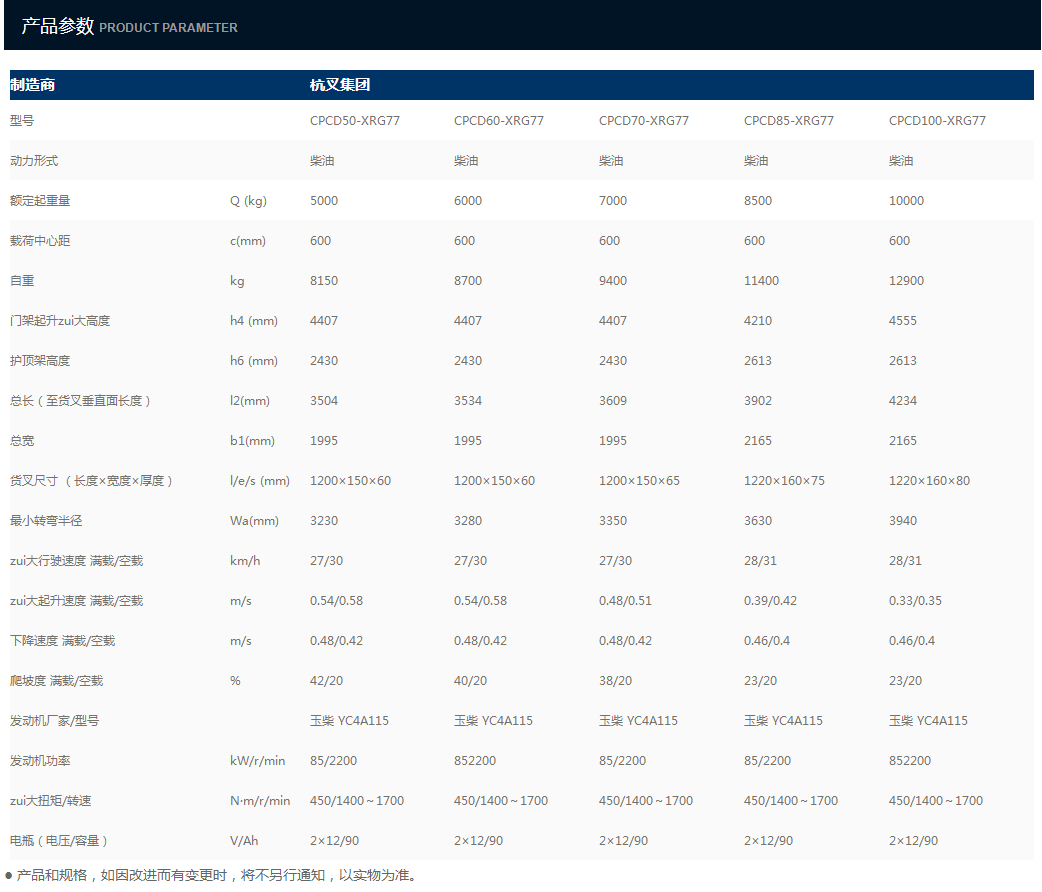Screen dimensions: 1042x892
Task: Click the 货叉尺寸 row label
Action: [x=92, y=481]
